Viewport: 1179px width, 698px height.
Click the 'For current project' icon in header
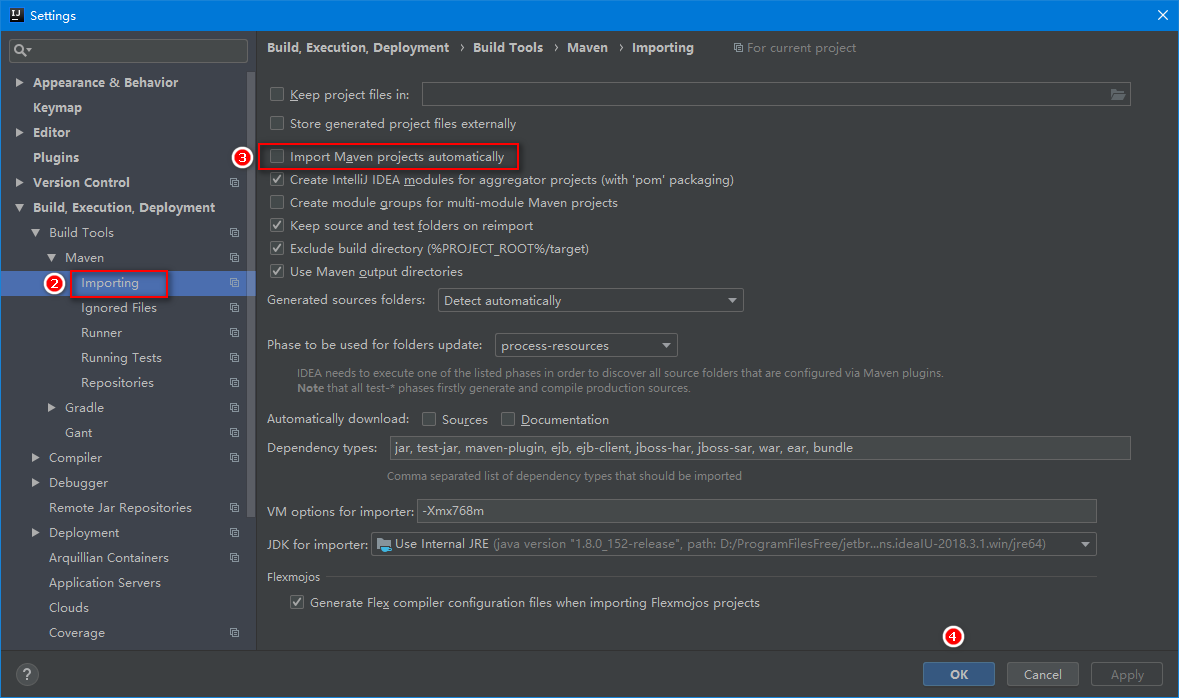coord(738,48)
